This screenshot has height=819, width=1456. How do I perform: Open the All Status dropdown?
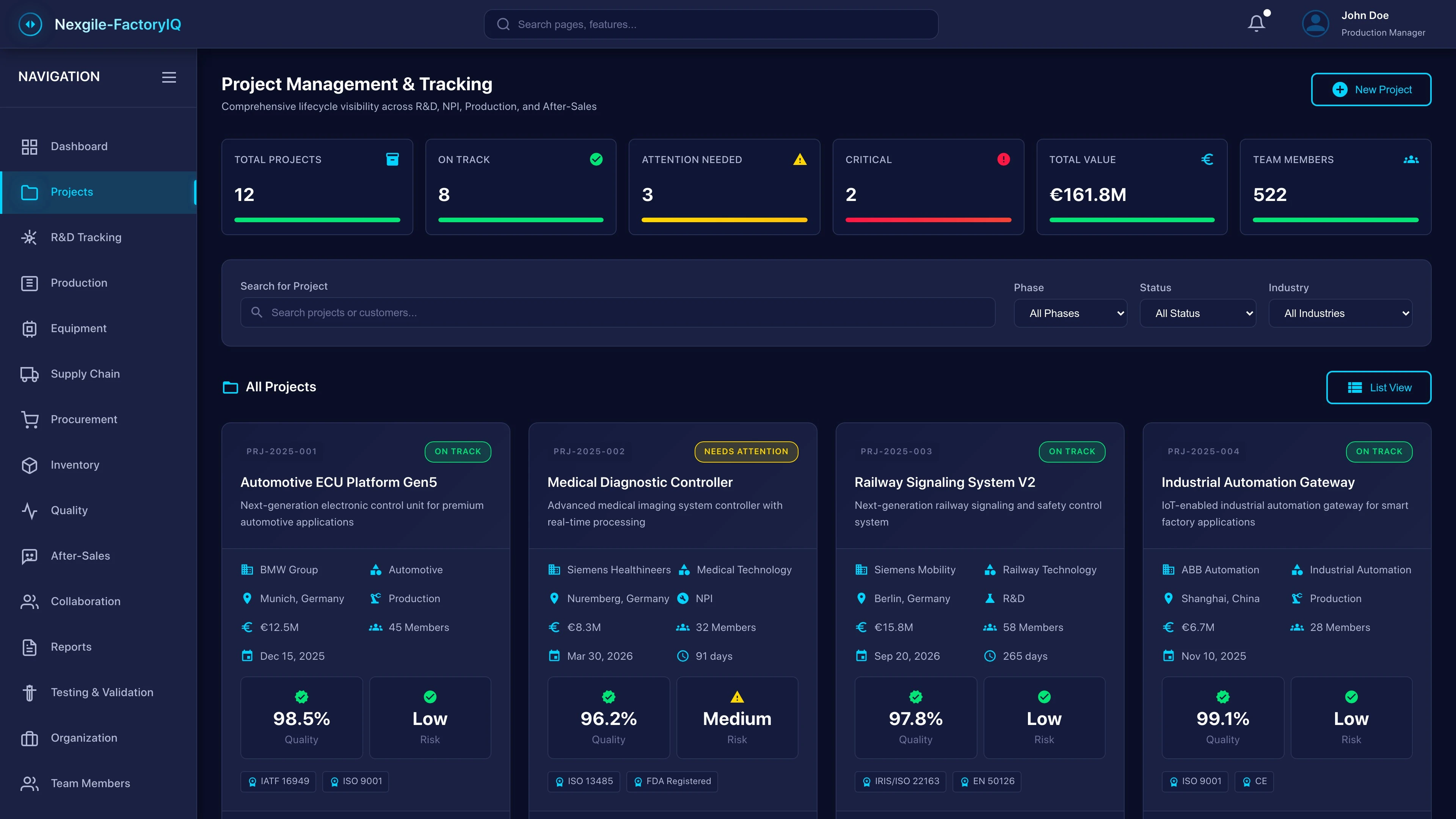1198,313
